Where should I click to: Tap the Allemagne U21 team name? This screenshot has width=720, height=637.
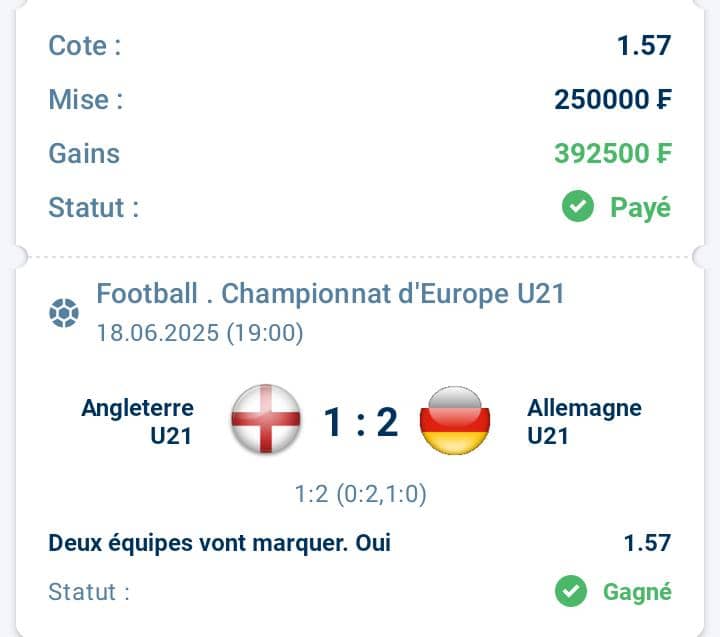coord(584,422)
